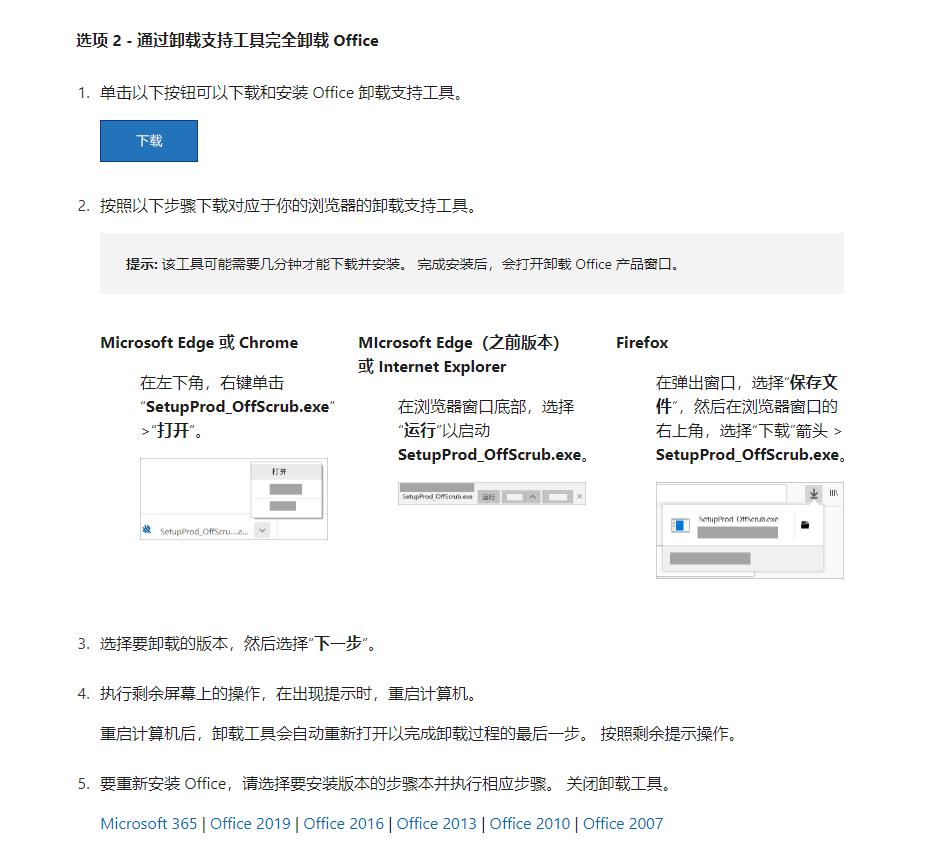Click the Internet Explorer download bar screenshot
The height and width of the screenshot is (855, 942).
tap(492, 495)
